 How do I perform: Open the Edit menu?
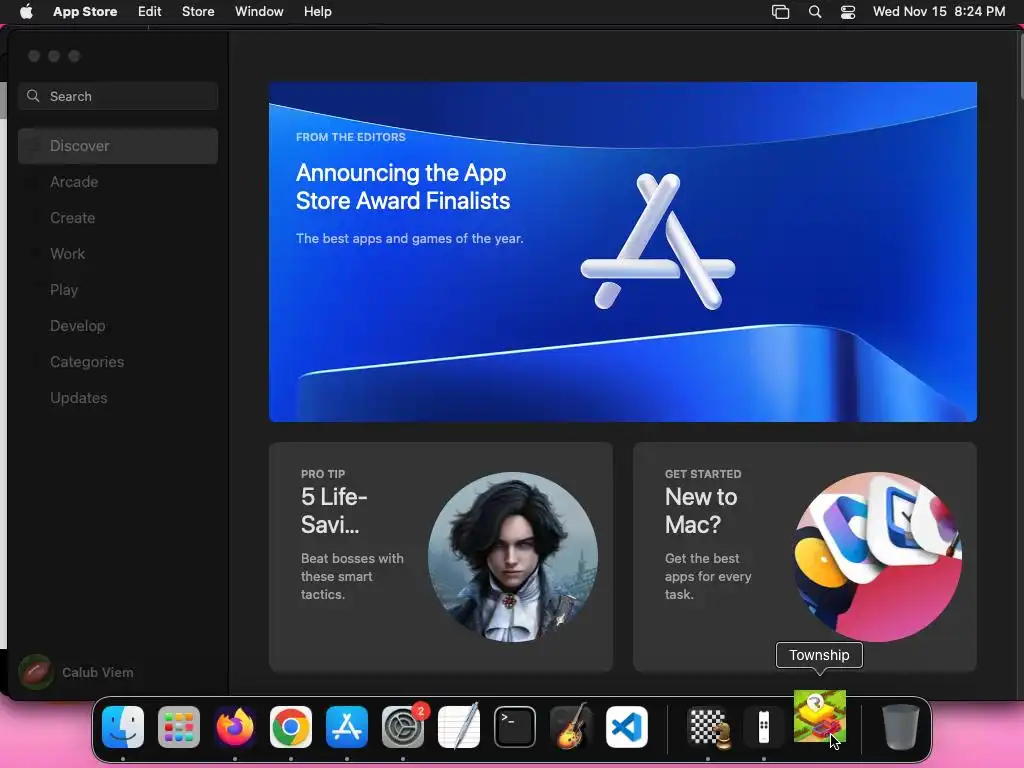[150, 11]
